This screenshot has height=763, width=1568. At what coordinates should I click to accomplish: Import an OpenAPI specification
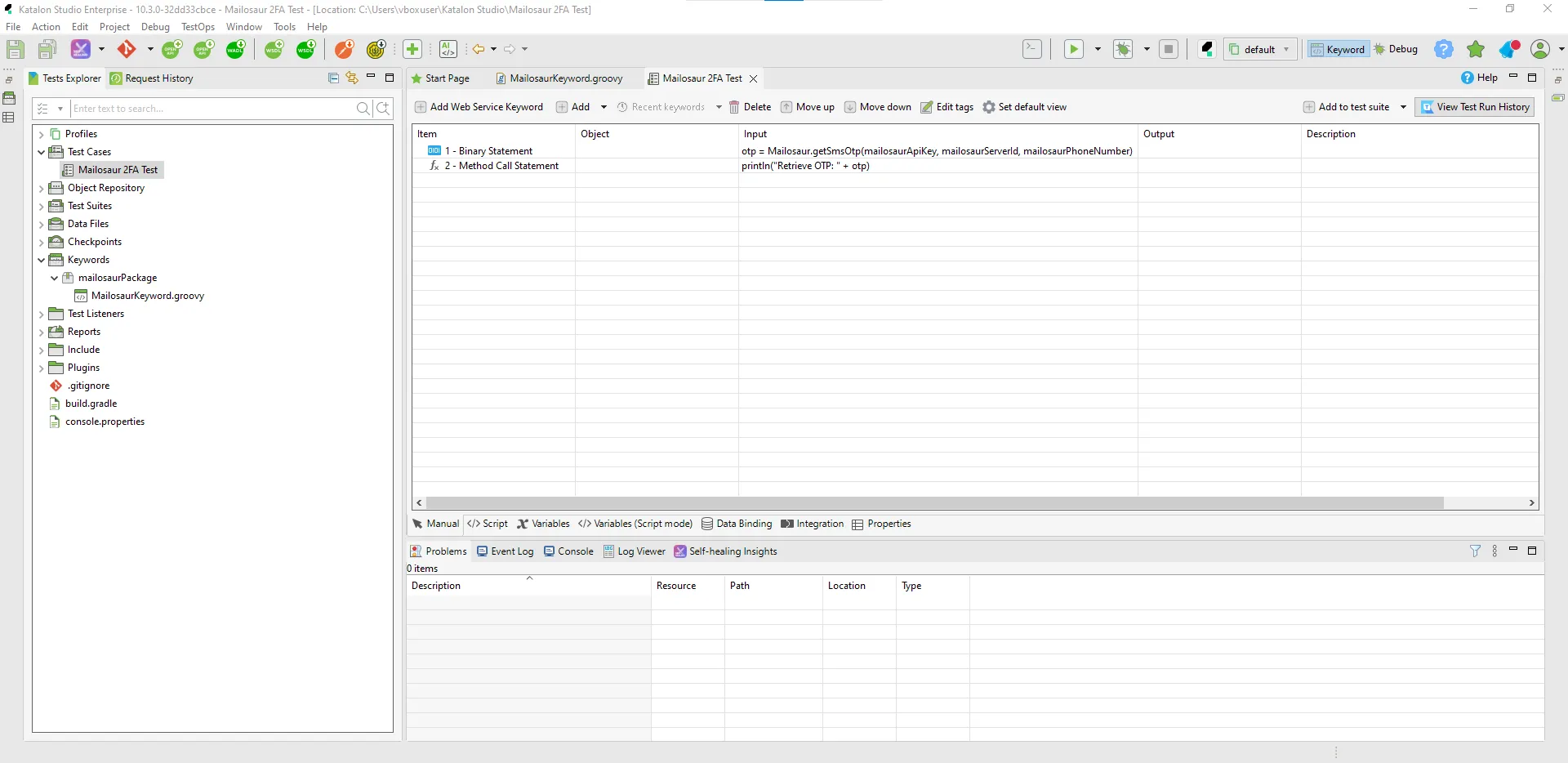coord(203,49)
